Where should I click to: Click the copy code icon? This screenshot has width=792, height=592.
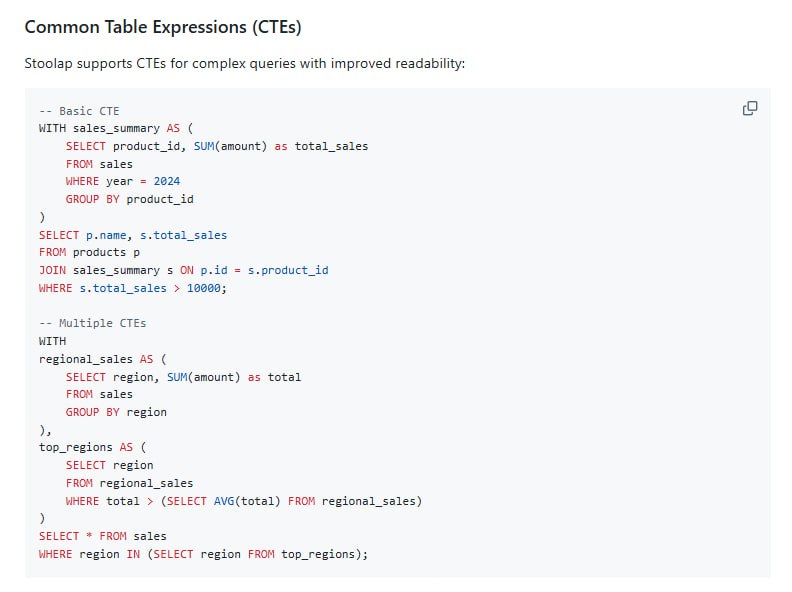pos(750,108)
